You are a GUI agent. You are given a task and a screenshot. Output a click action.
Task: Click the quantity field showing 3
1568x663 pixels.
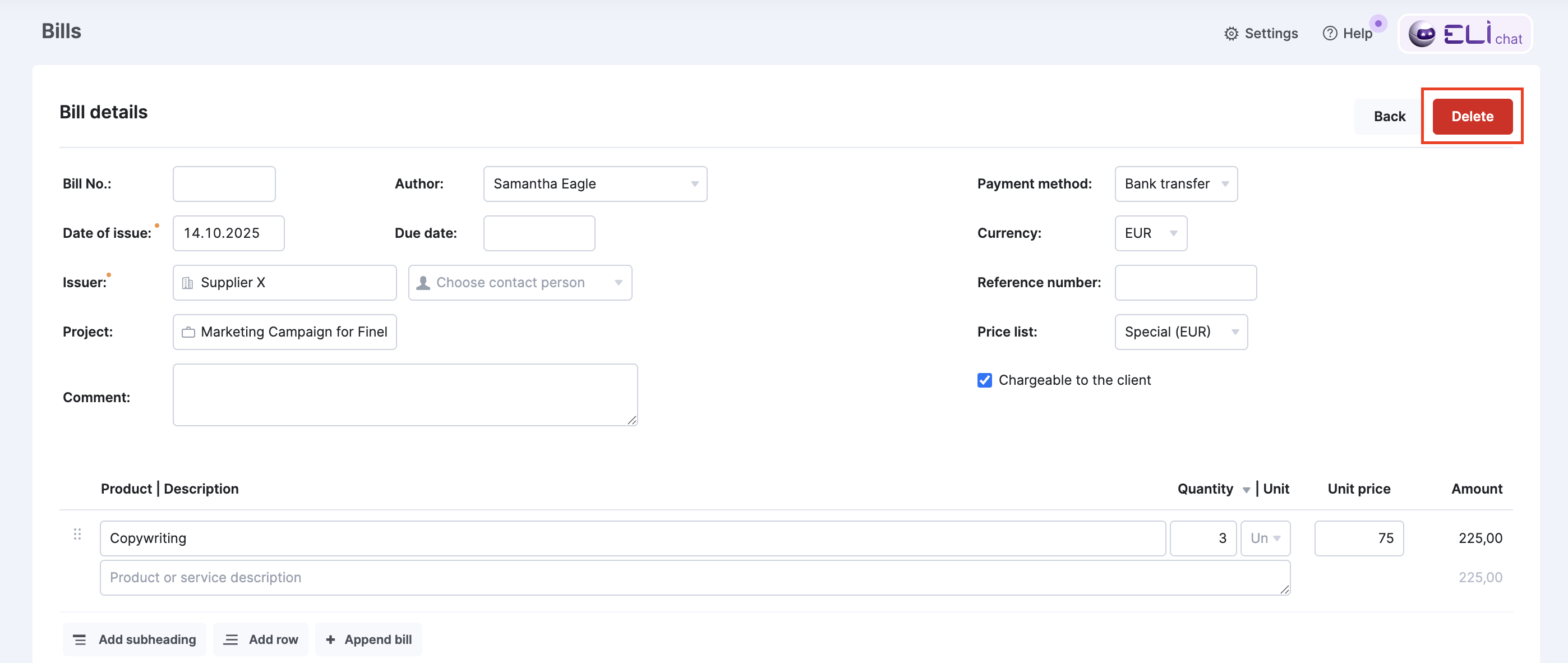1203,538
